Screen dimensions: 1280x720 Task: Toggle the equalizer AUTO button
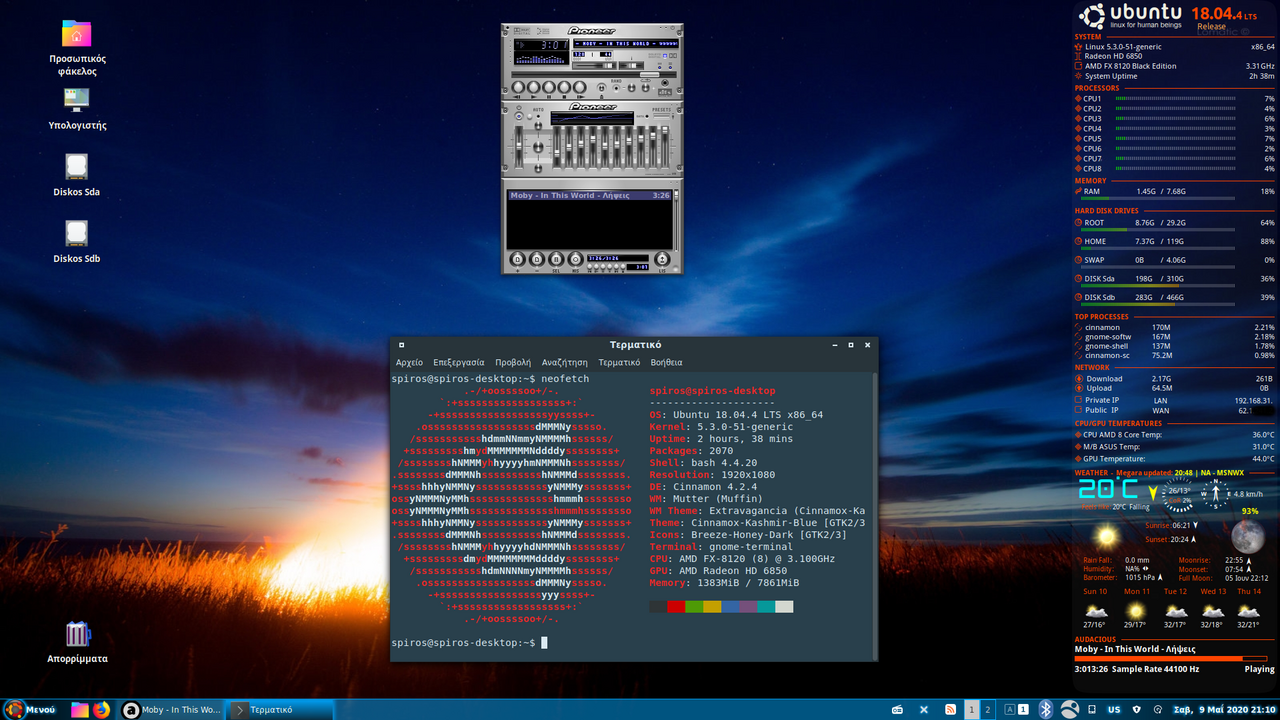(x=538, y=117)
